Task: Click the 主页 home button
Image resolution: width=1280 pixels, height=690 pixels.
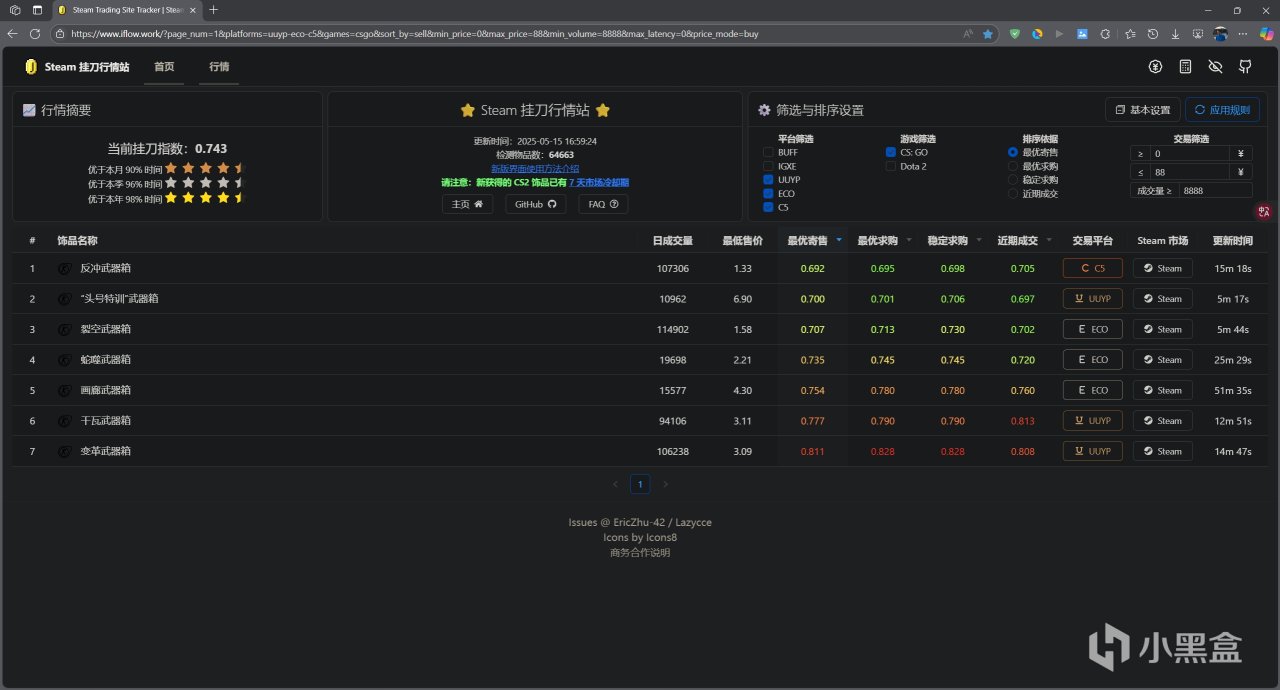Action: pyautogui.click(x=467, y=204)
